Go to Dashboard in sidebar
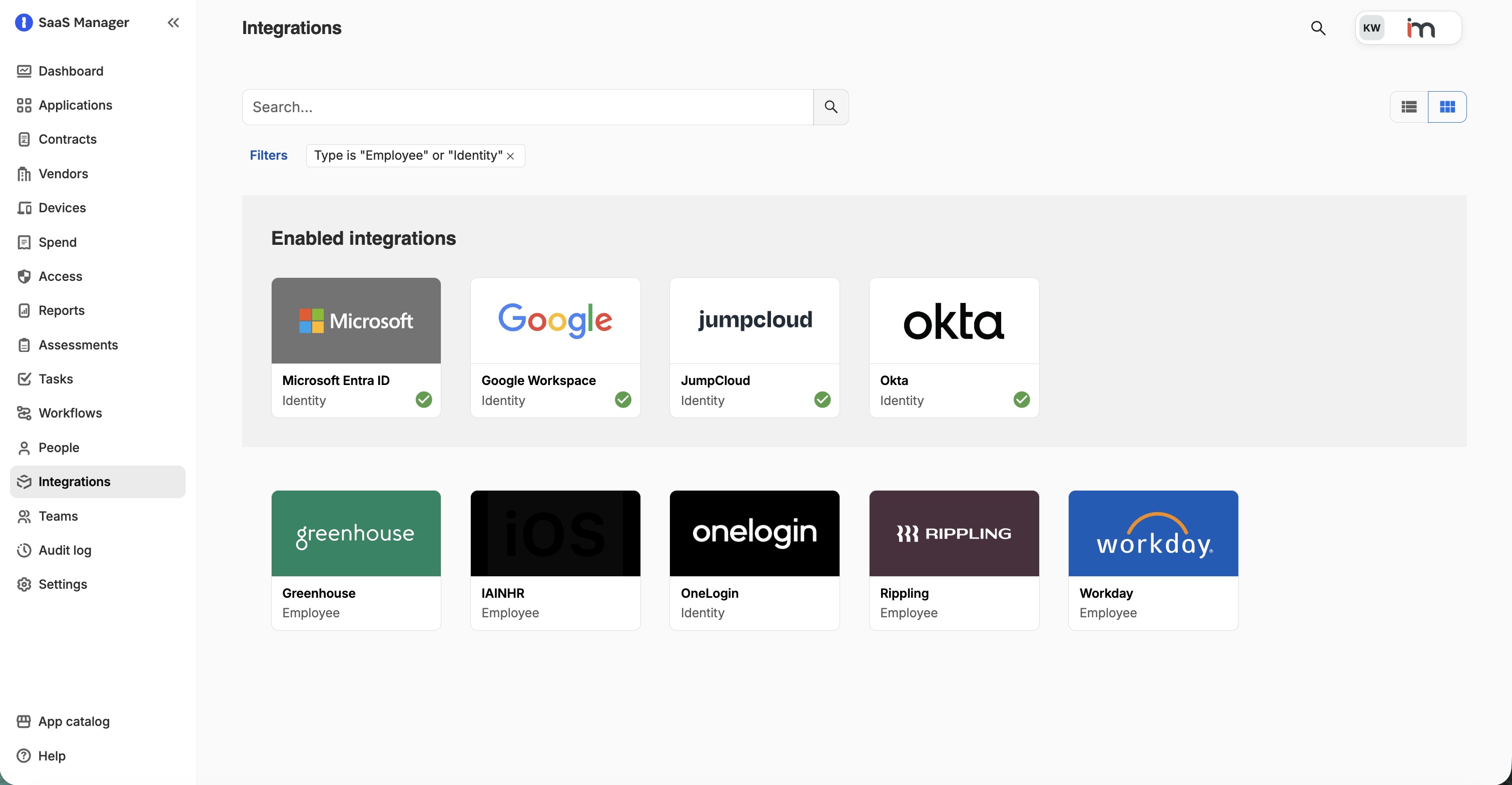Viewport: 1512px width, 785px height. click(71, 71)
